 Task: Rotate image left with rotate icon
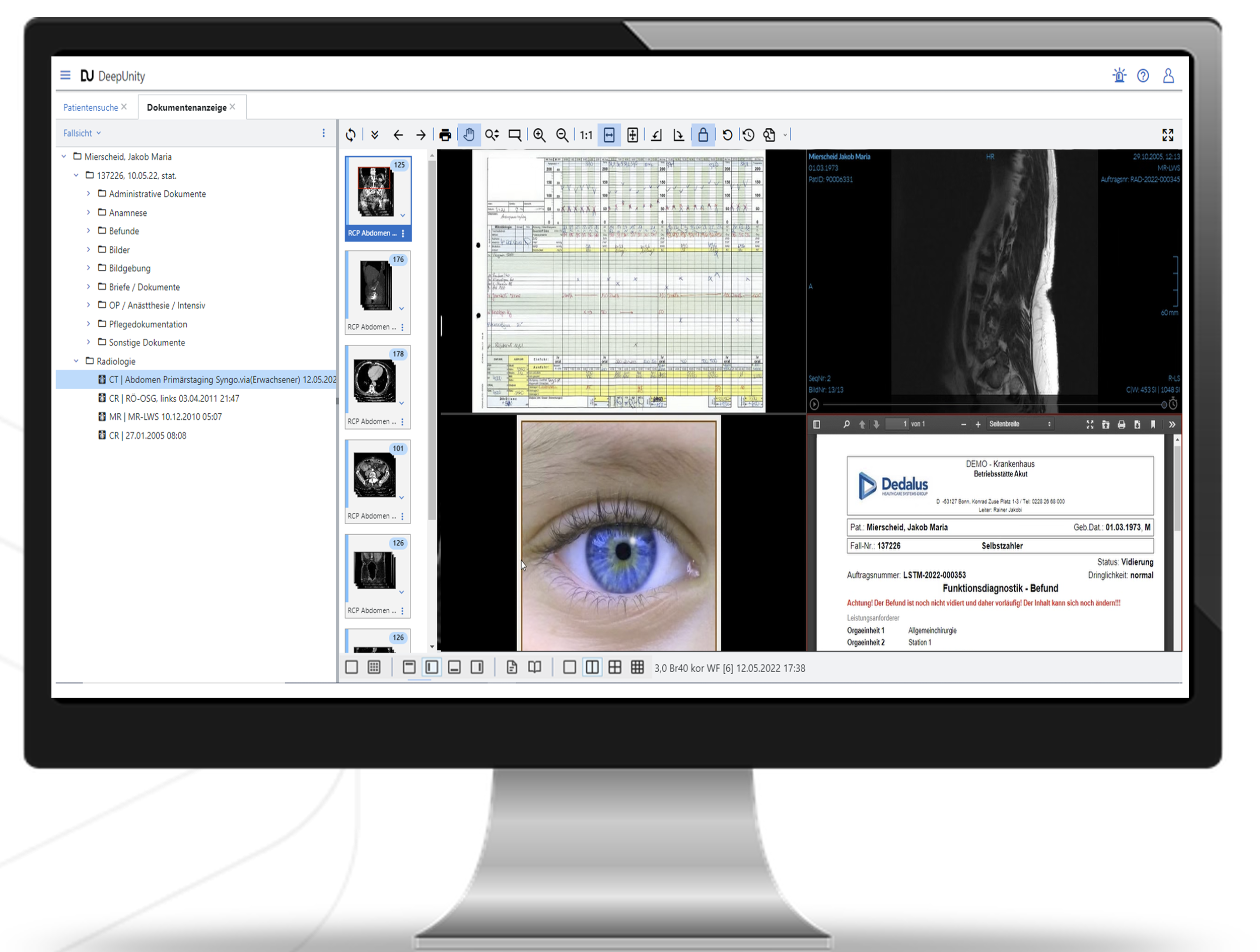click(656, 135)
